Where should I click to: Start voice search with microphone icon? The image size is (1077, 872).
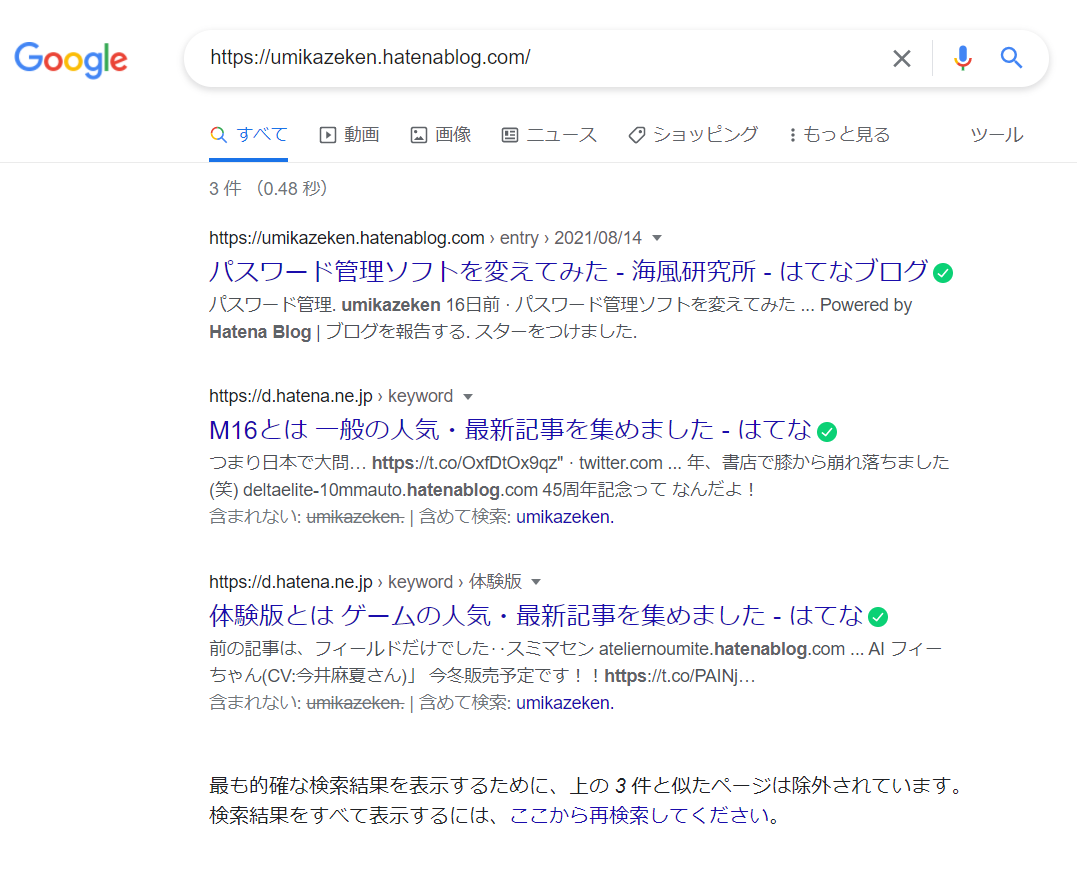962,58
